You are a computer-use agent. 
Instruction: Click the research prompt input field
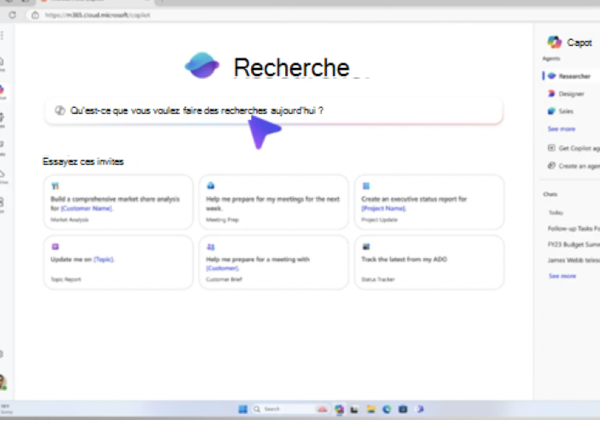coord(274,111)
